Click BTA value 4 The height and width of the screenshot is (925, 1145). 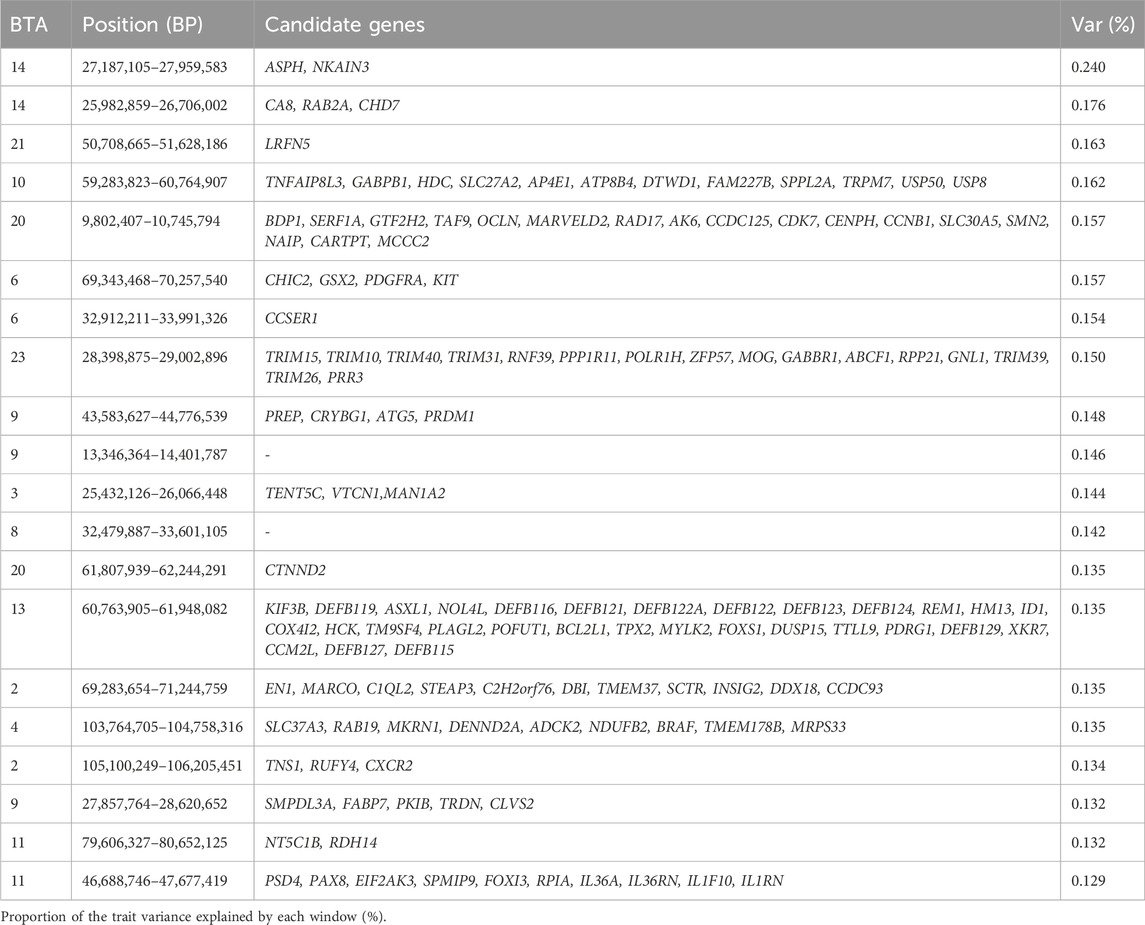pos(15,727)
